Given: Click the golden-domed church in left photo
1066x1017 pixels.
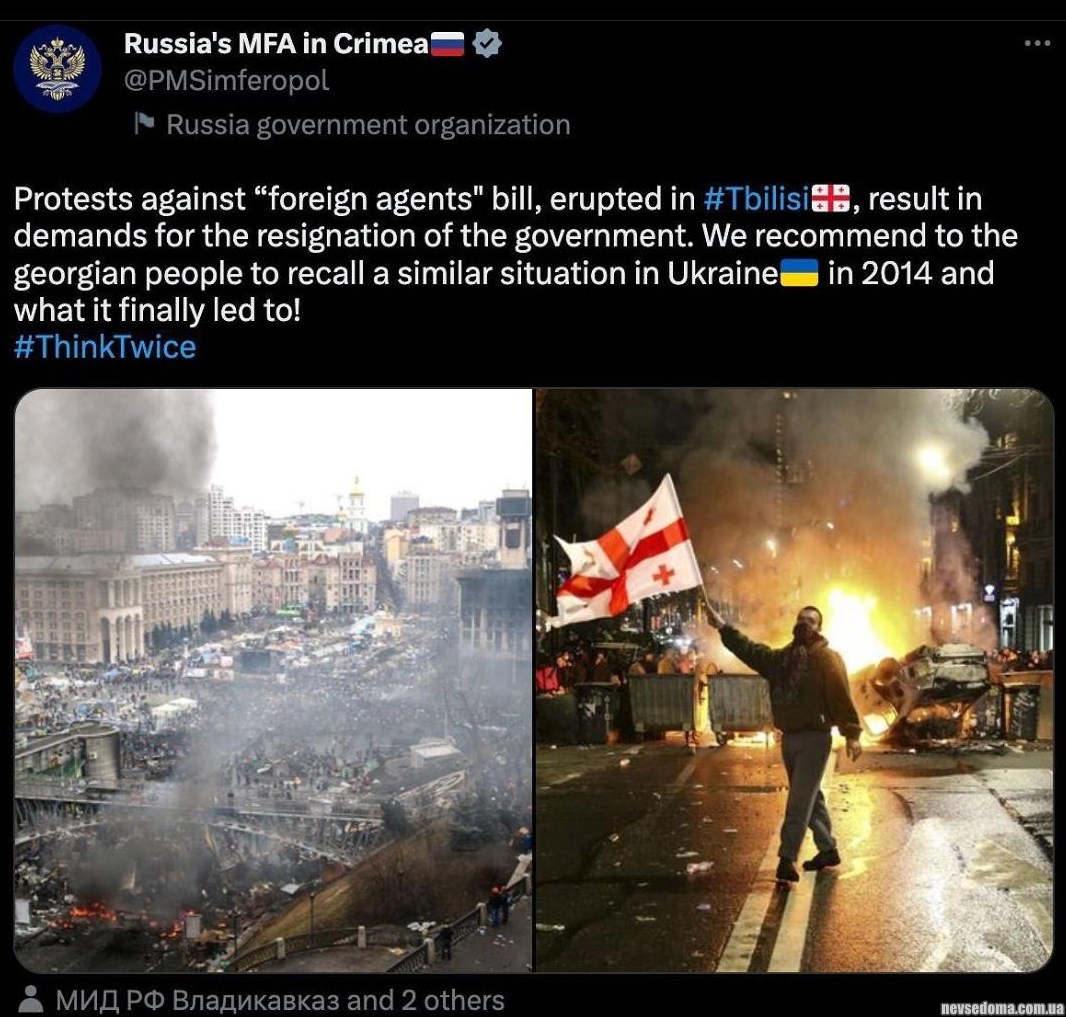Looking at the screenshot, I should [356, 504].
